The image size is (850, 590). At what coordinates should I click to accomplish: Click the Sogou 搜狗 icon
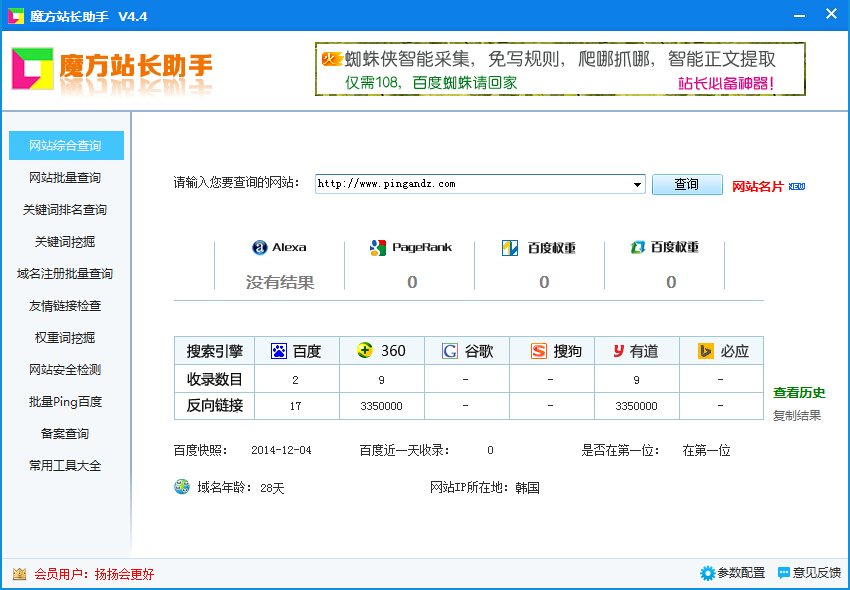(538, 351)
